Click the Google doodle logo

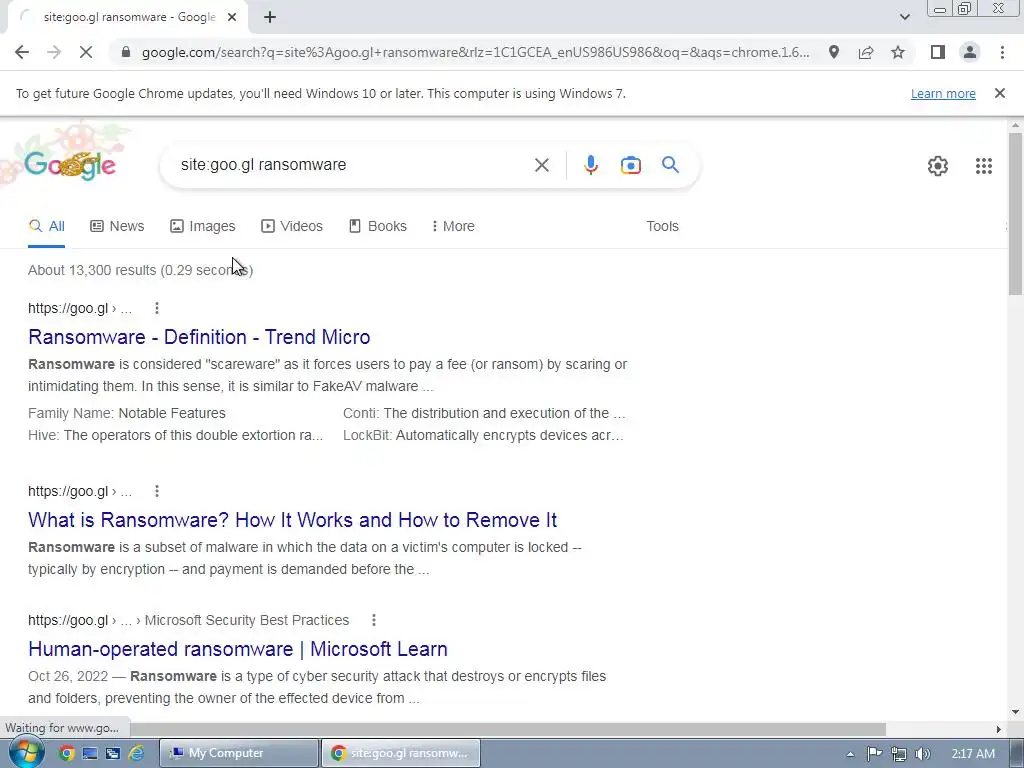pyautogui.click(x=70, y=165)
